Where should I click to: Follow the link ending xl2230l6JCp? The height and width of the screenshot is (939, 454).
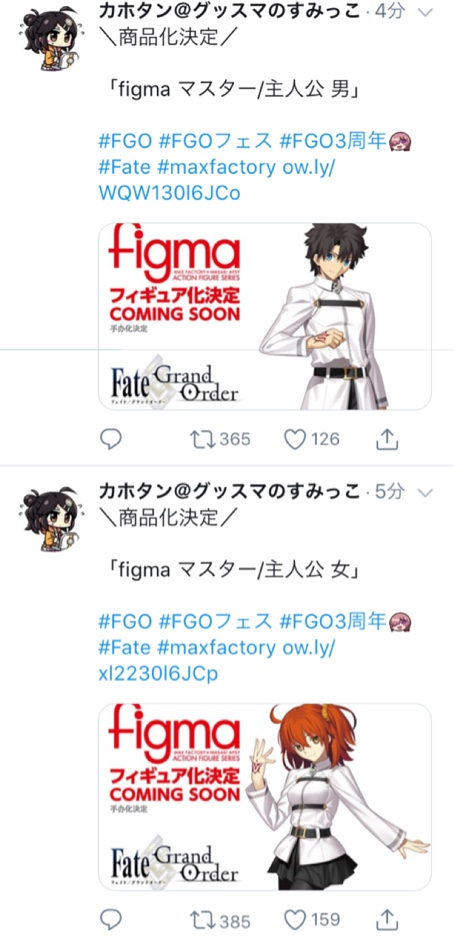(217, 660)
